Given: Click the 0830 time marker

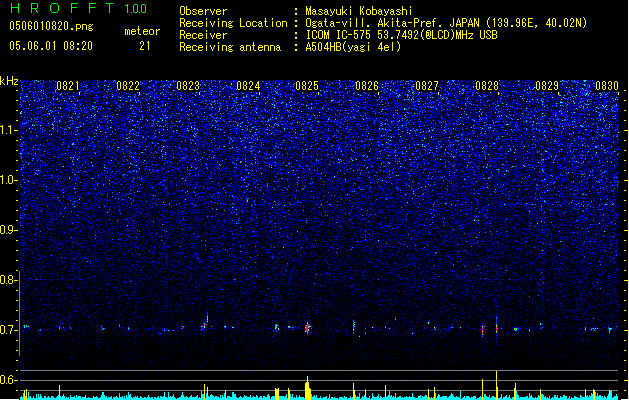Looking at the screenshot, I should click(x=607, y=86).
